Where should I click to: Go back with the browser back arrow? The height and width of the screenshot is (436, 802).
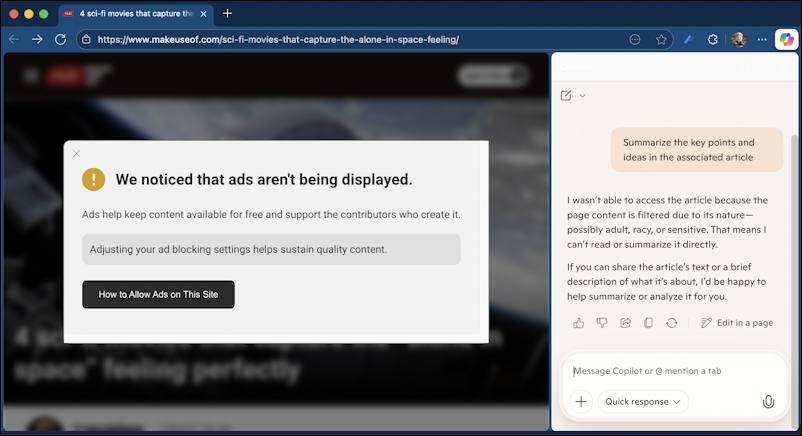[x=14, y=39]
